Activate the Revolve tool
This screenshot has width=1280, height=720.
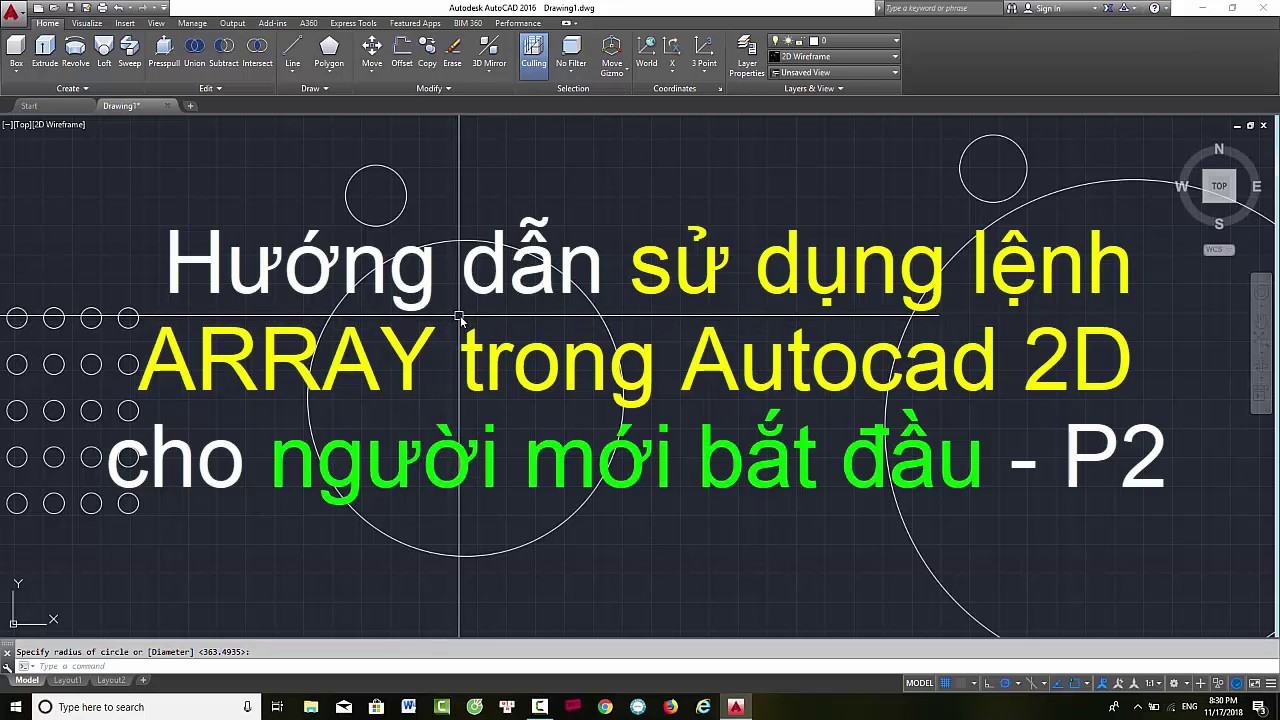(x=75, y=52)
